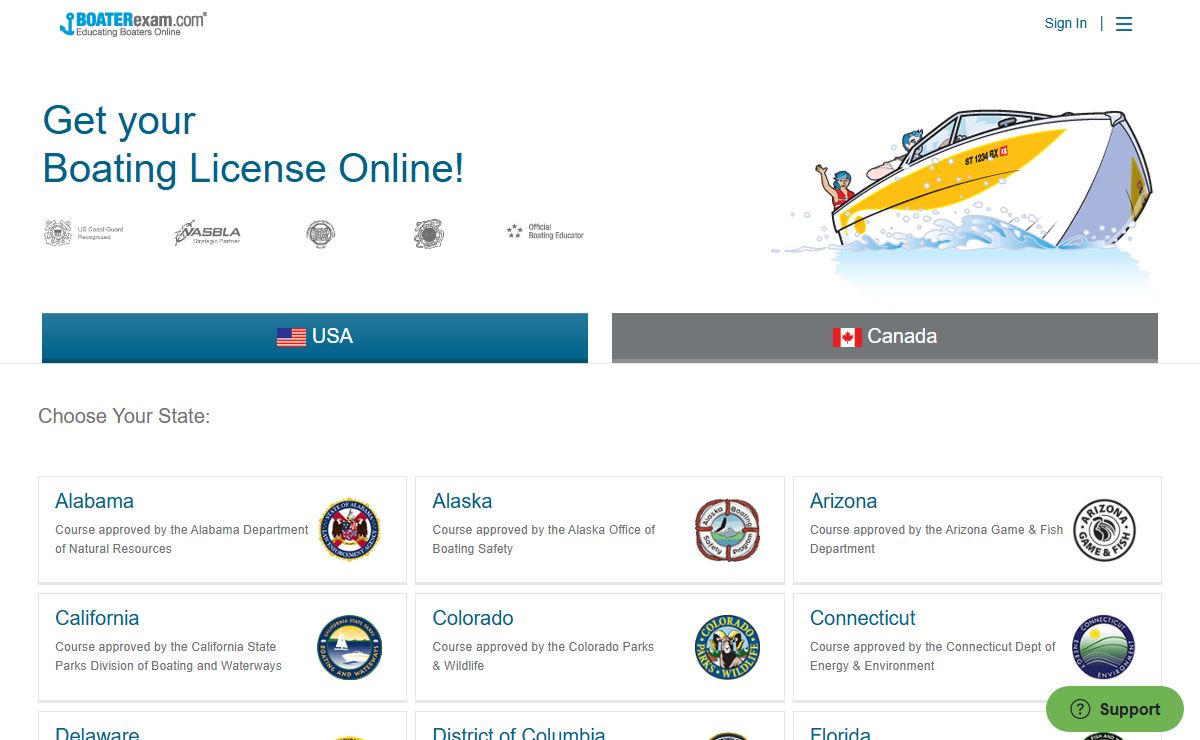Click the Alaska Office of Boating Safety description

(544, 539)
